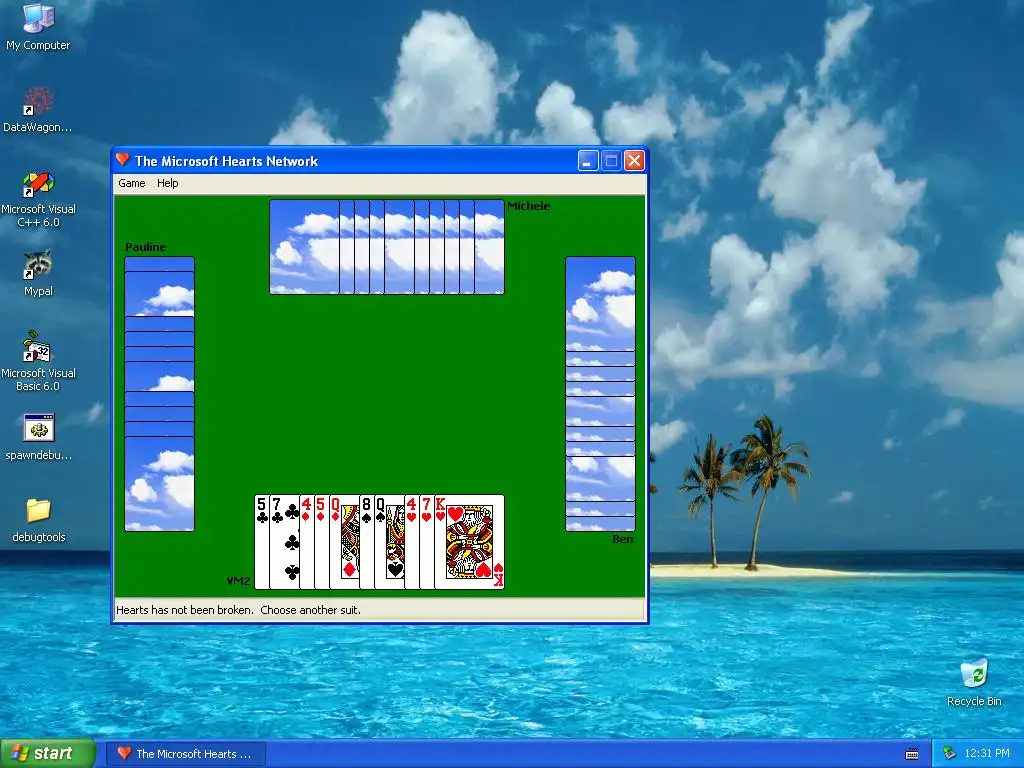This screenshot has width=1024, height=768.
Task: Click the player name Ben
Action: click(622, 539)
